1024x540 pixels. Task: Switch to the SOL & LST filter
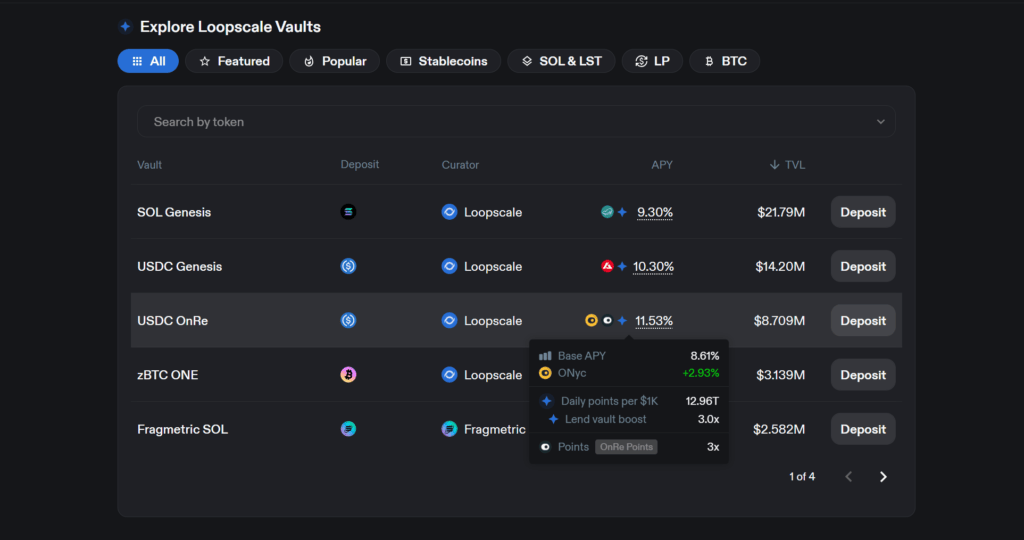(x=561, y=61)
